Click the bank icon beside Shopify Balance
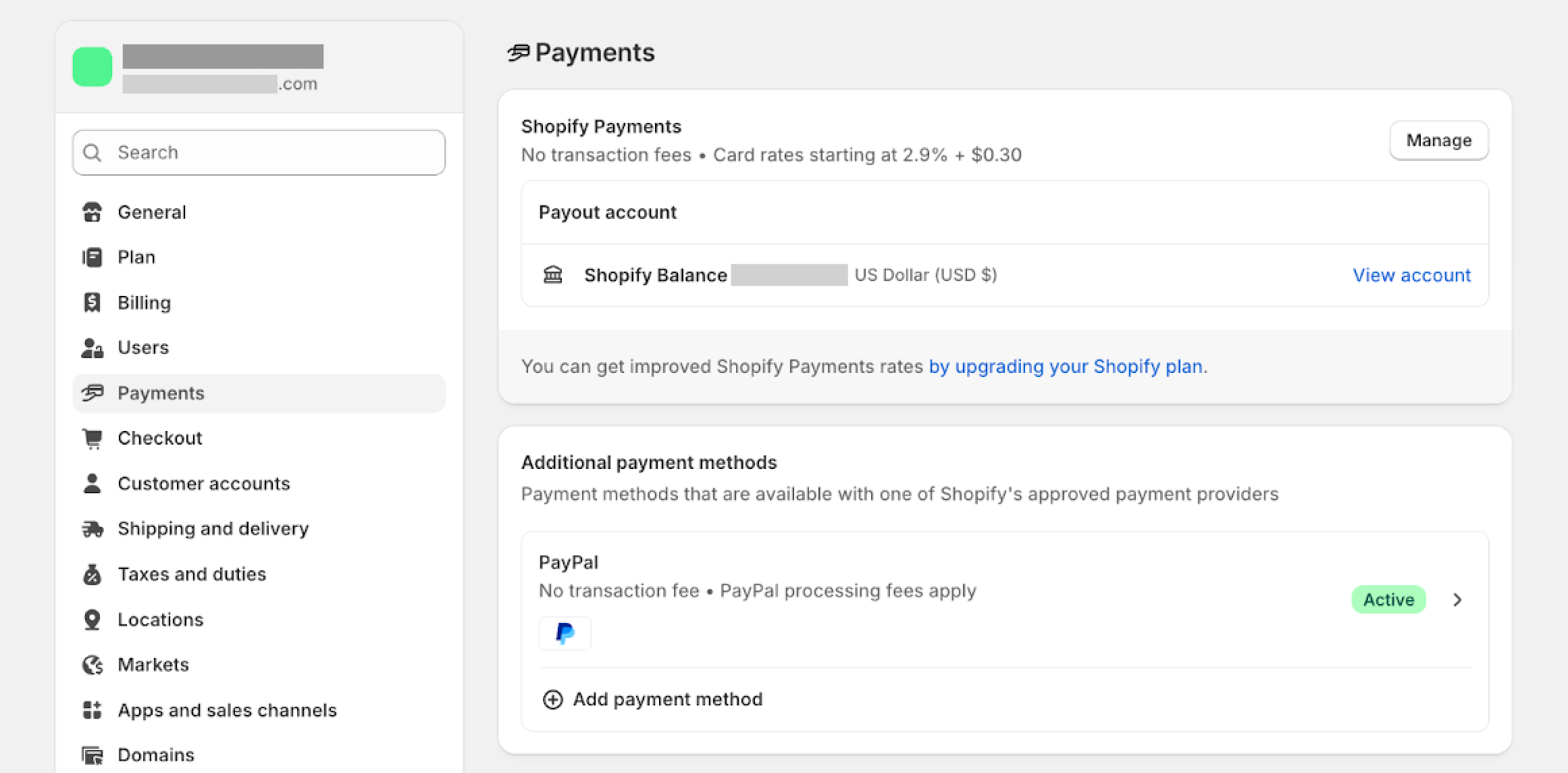 tap(552, 275)
